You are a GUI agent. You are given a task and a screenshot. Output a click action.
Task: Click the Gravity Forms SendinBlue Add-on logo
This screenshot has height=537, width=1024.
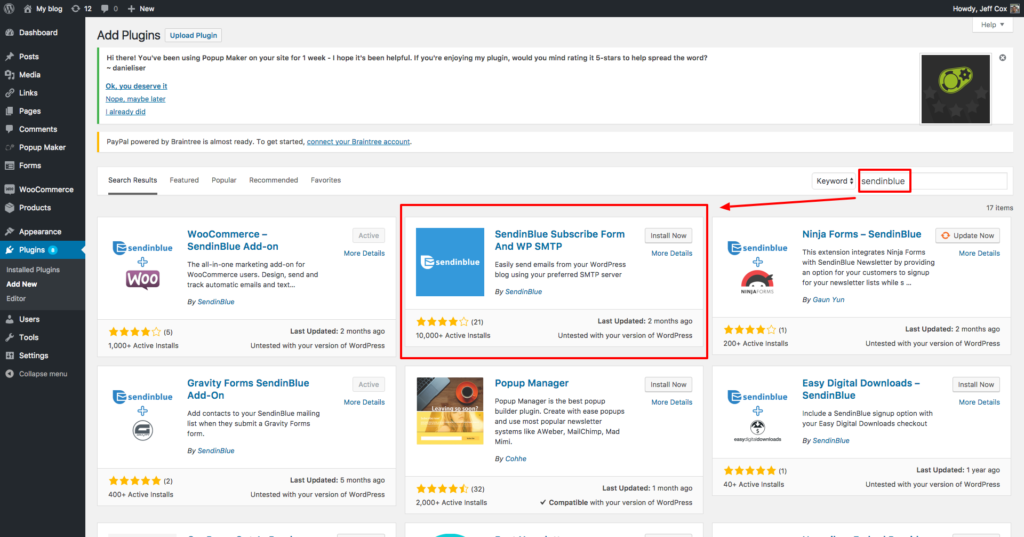(x=142, y=414)
